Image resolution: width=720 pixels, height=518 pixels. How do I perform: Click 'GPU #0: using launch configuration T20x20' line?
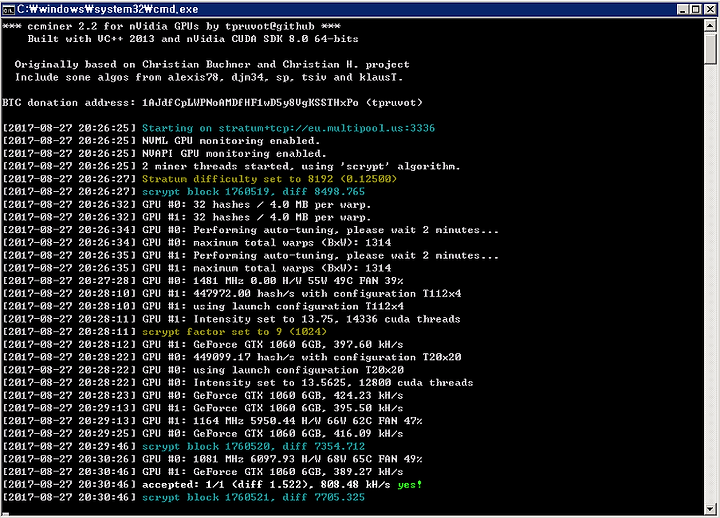(203, 370)
